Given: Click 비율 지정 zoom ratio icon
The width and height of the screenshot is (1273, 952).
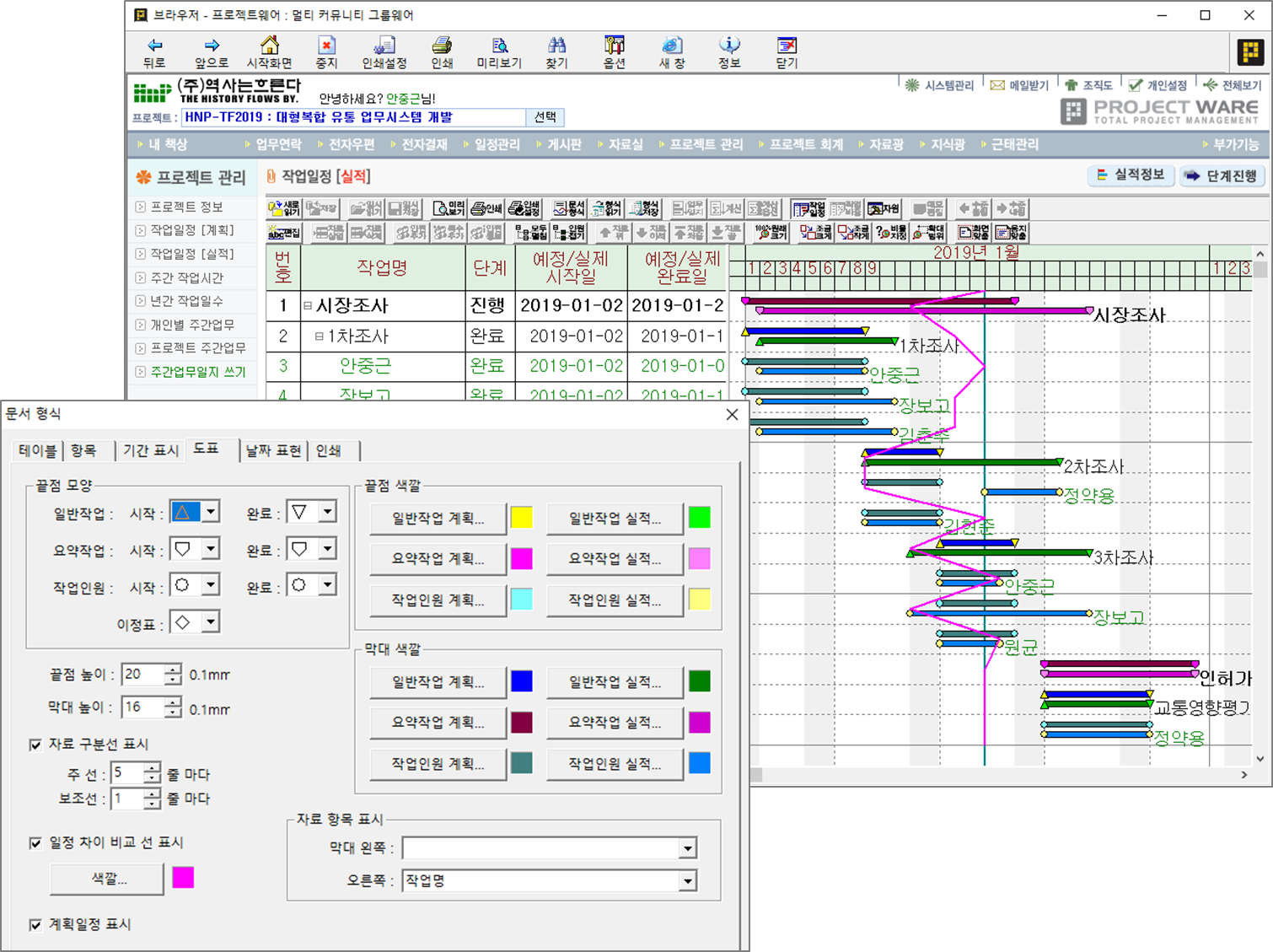Looking at the screenshot, I should (x=890, y=232).
